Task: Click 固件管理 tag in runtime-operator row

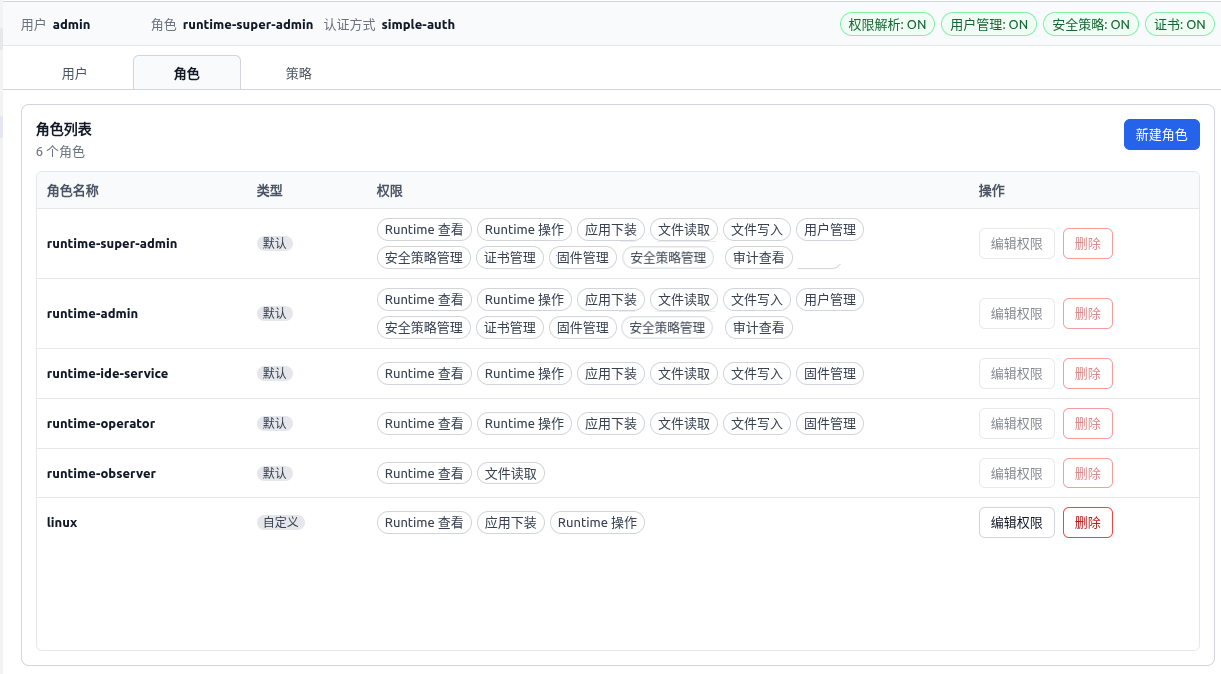Action: pos(830,424)
